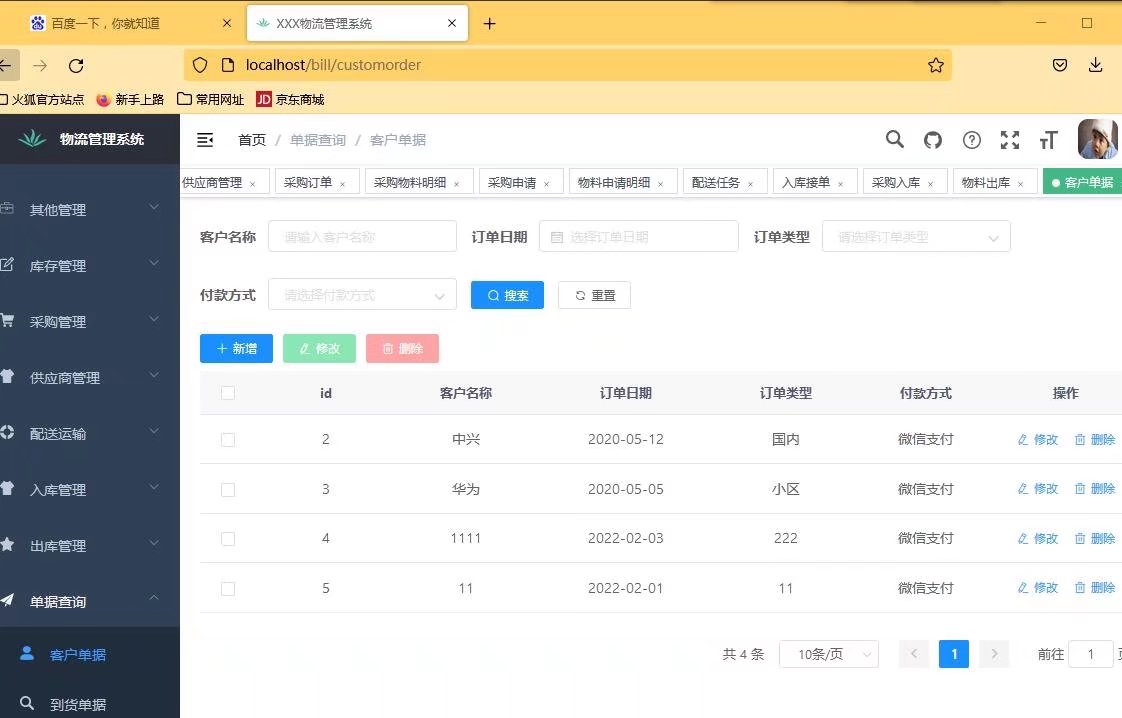Click the user avatar picture
The image size is (1122, 718).
pos(1097,139)
